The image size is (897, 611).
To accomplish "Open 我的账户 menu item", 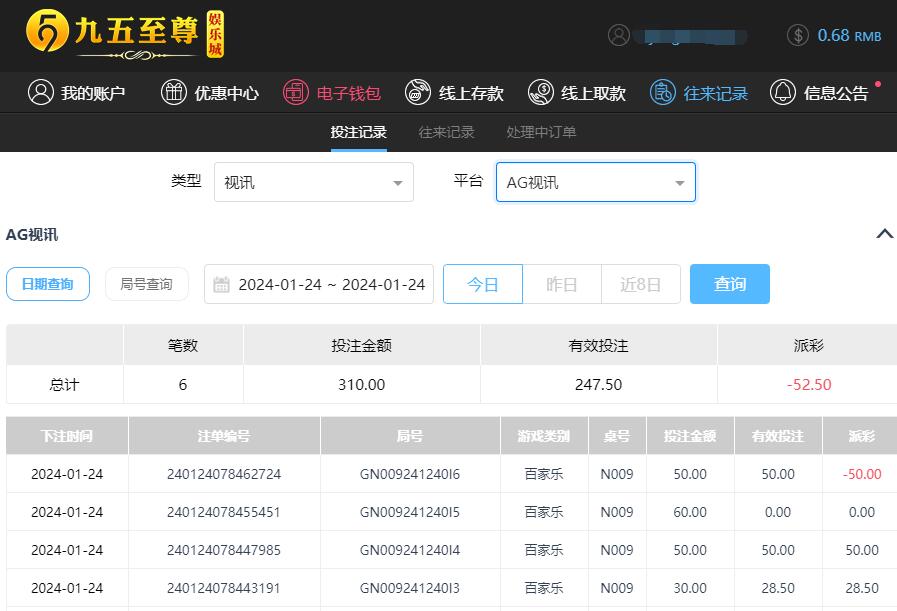I will (77, 92).
